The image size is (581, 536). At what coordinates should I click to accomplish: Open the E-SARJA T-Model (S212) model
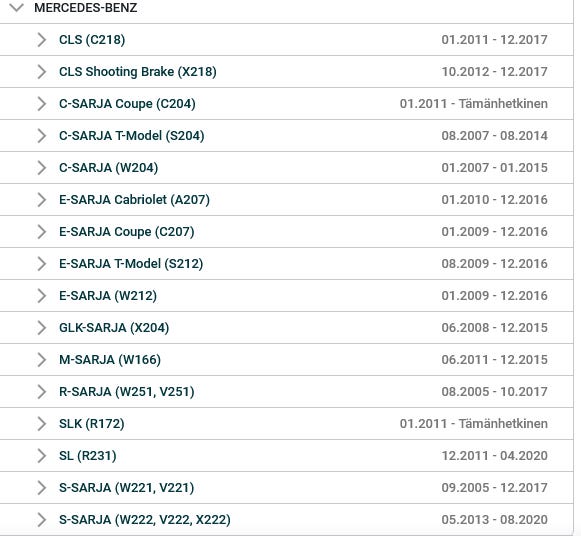tap(131, 264)
